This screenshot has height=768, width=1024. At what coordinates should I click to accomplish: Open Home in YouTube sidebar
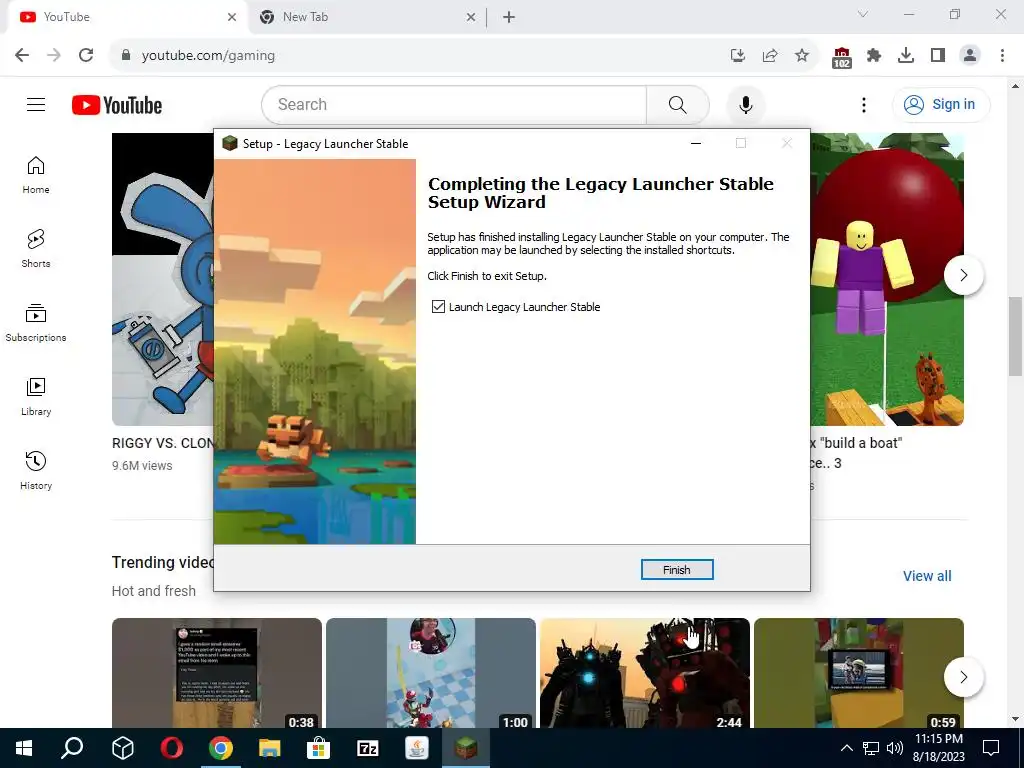36,175
